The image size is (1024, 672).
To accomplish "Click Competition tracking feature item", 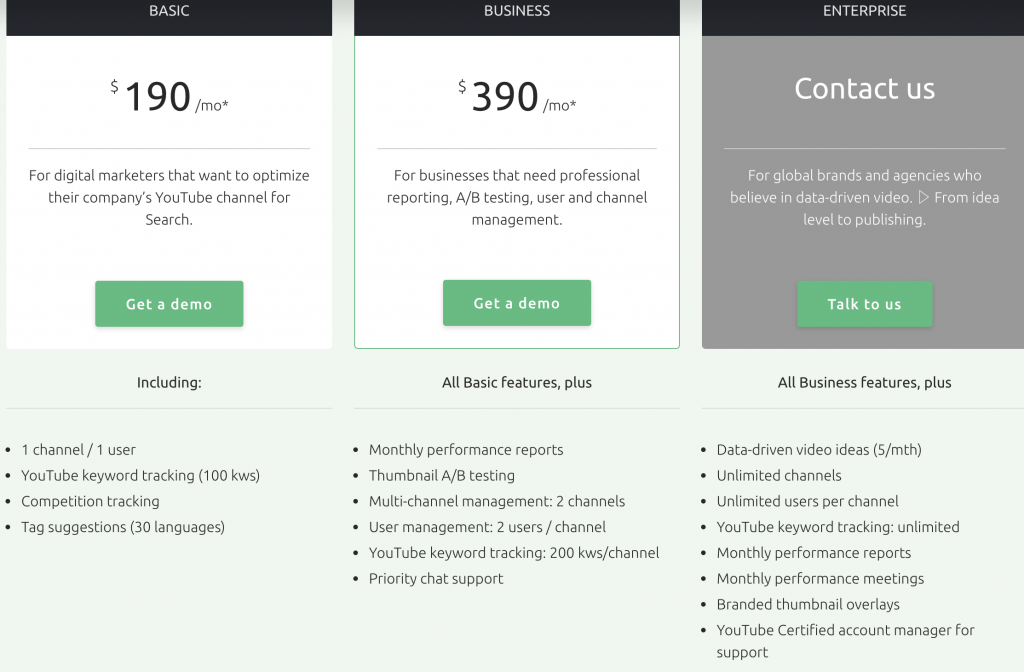I will pyautogui.click(x=90, y=501).
